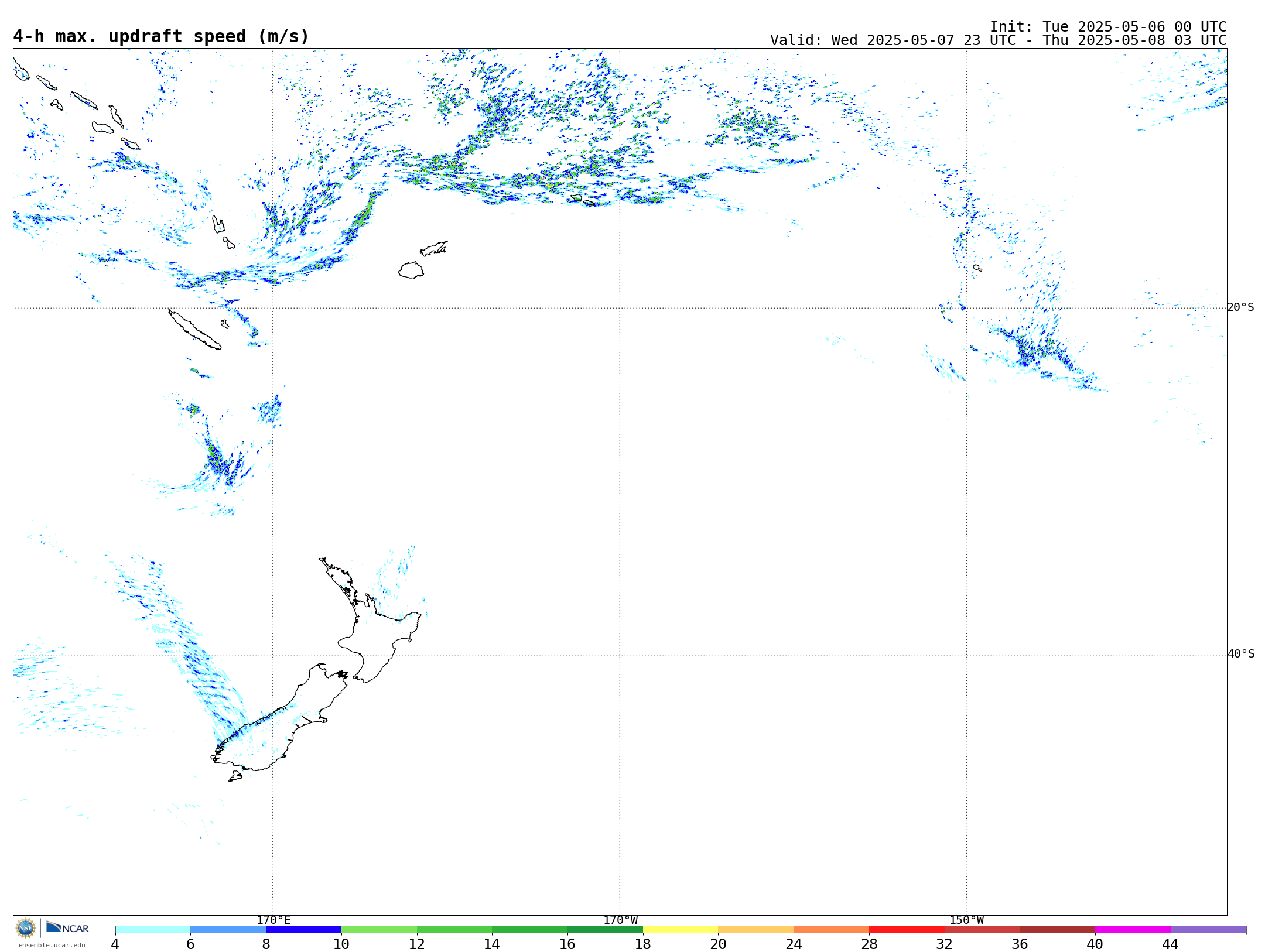Open the ensemble.ucar.edu link text
The image size is (1265, 952).
52,945
